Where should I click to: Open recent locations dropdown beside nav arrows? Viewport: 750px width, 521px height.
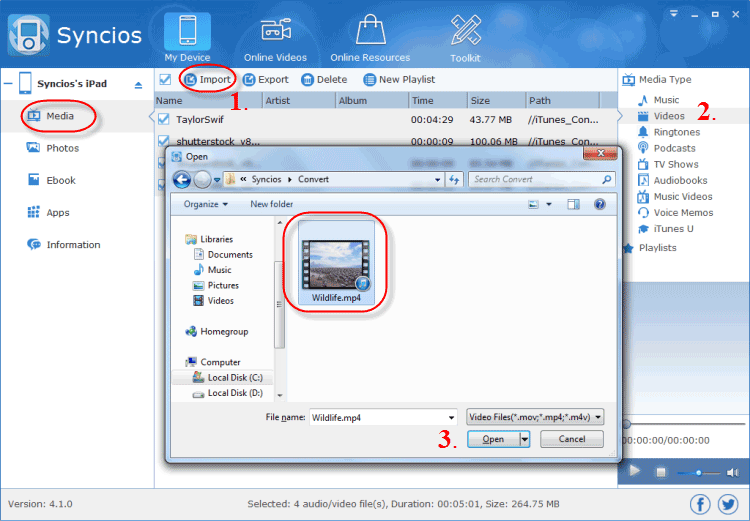pos(217,180)
